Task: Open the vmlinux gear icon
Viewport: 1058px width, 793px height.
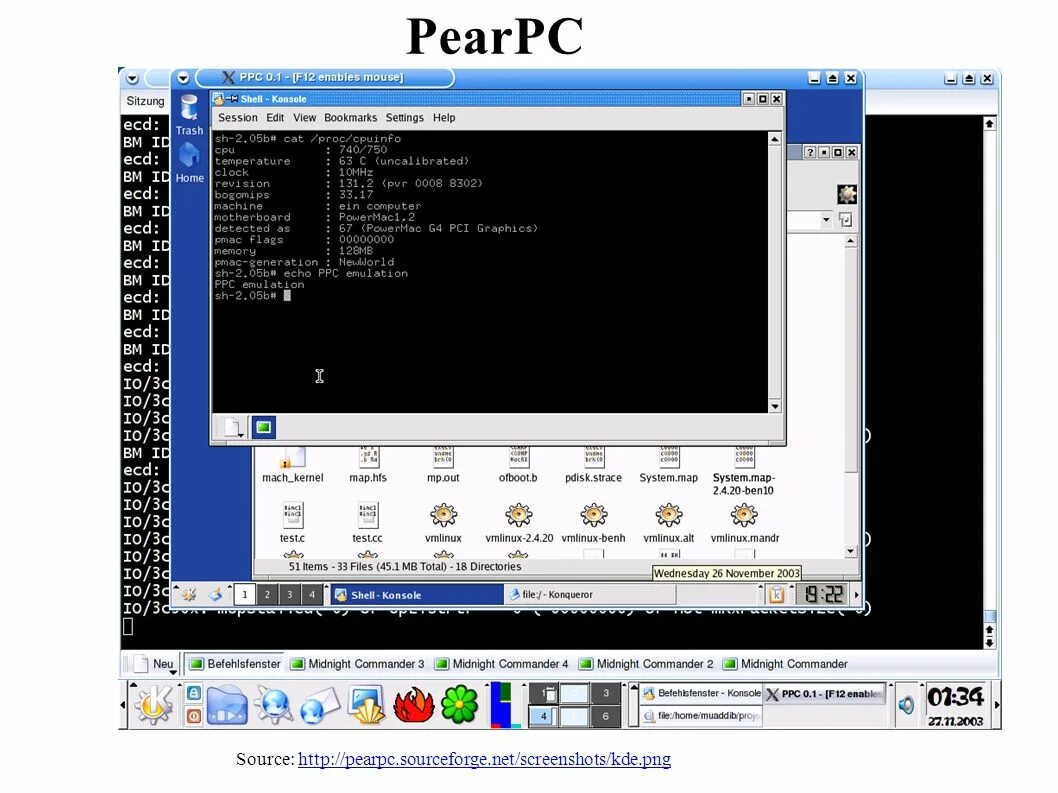Action: coord(443,515)
